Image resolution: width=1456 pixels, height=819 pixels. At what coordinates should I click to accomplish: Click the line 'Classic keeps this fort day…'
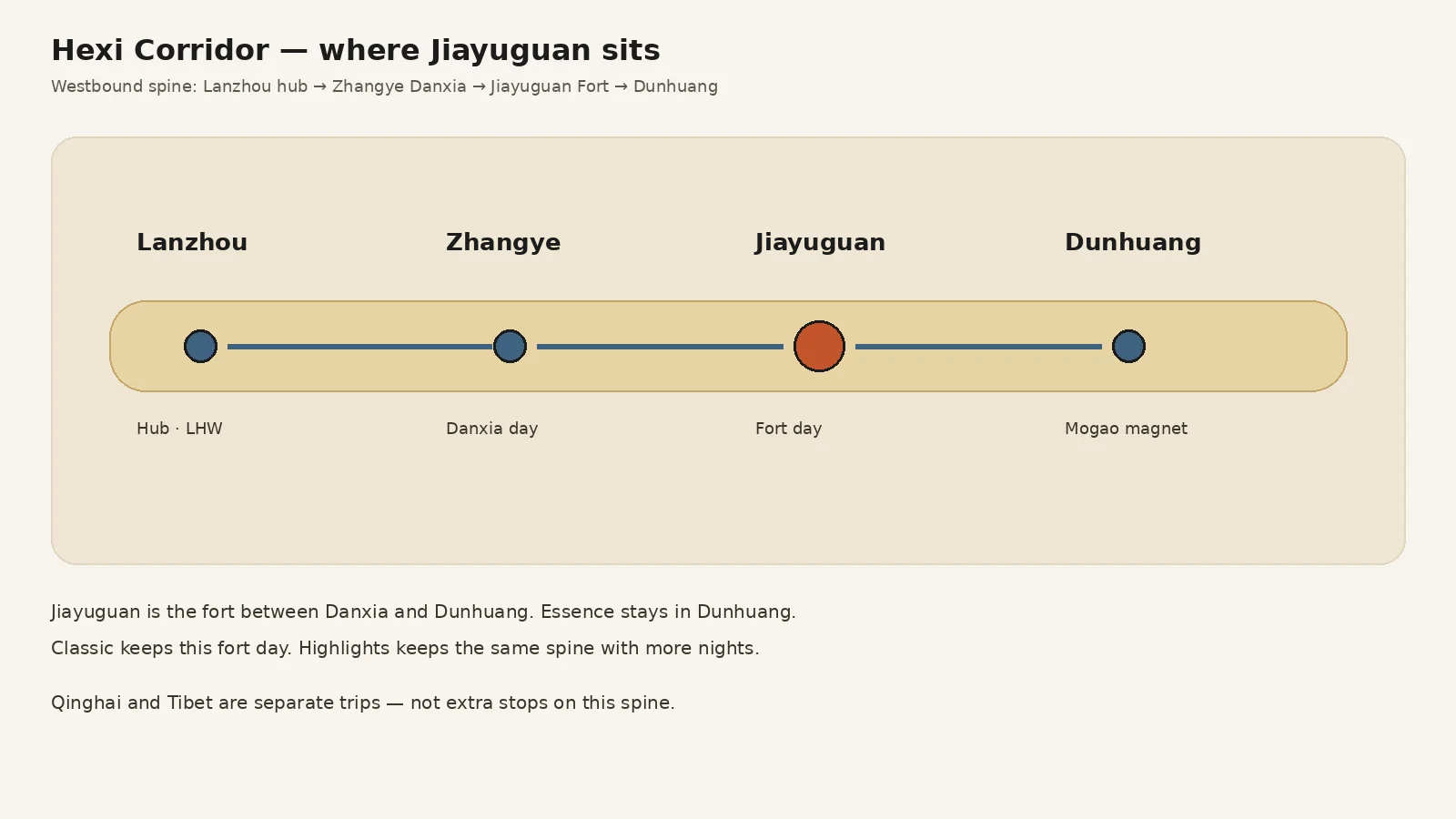pyautogui.click(x=405, y=648)
